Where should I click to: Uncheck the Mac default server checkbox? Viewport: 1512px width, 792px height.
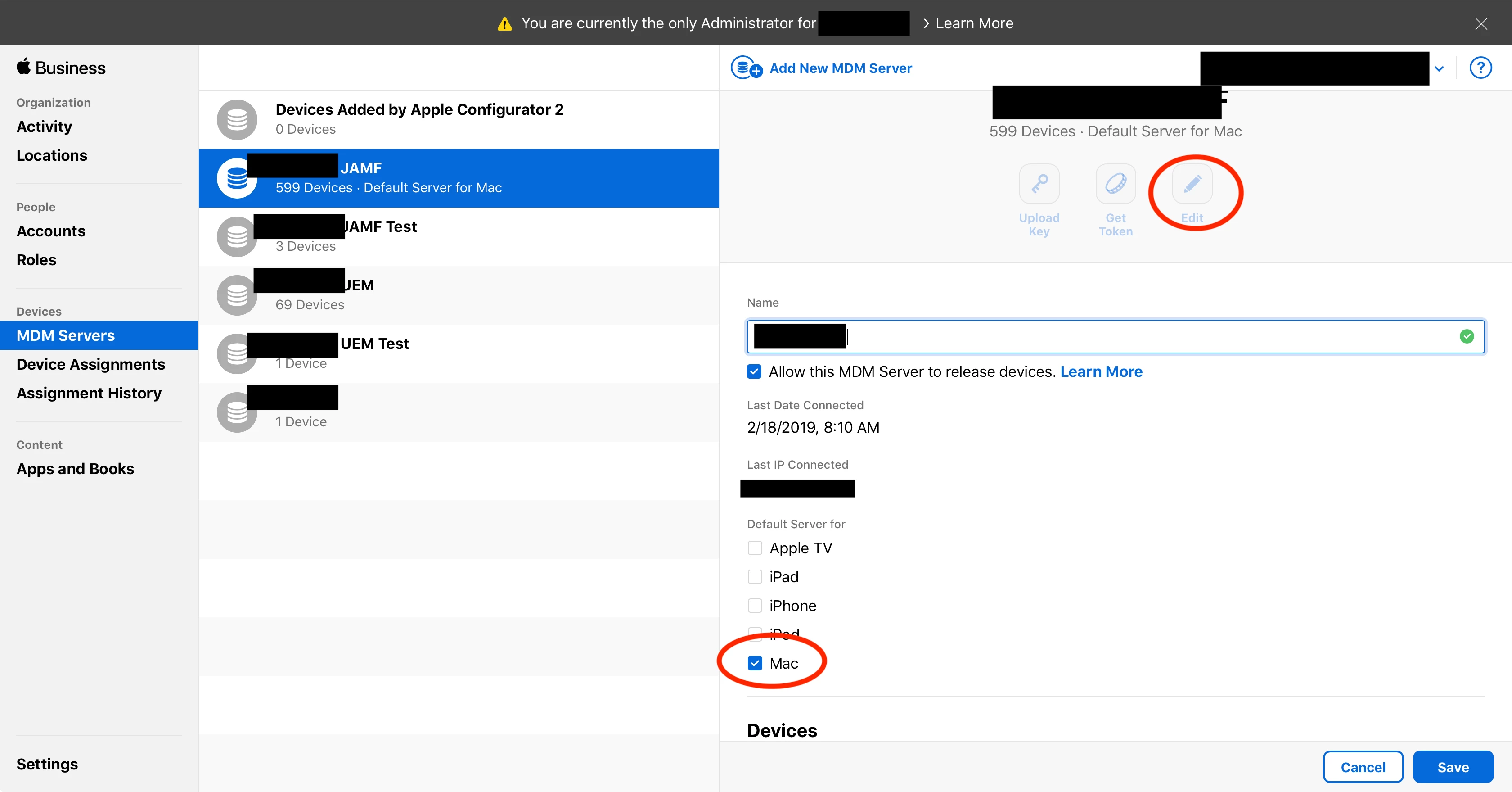pyautogui.click(x=755, y=663)
